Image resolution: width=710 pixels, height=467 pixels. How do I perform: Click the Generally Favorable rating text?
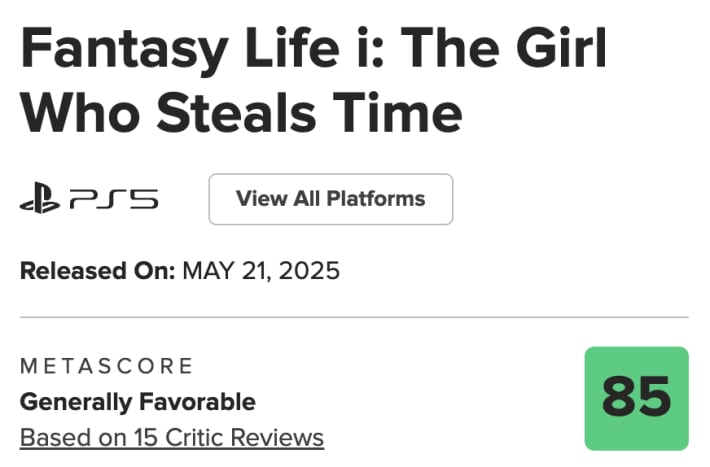point(138,402)
